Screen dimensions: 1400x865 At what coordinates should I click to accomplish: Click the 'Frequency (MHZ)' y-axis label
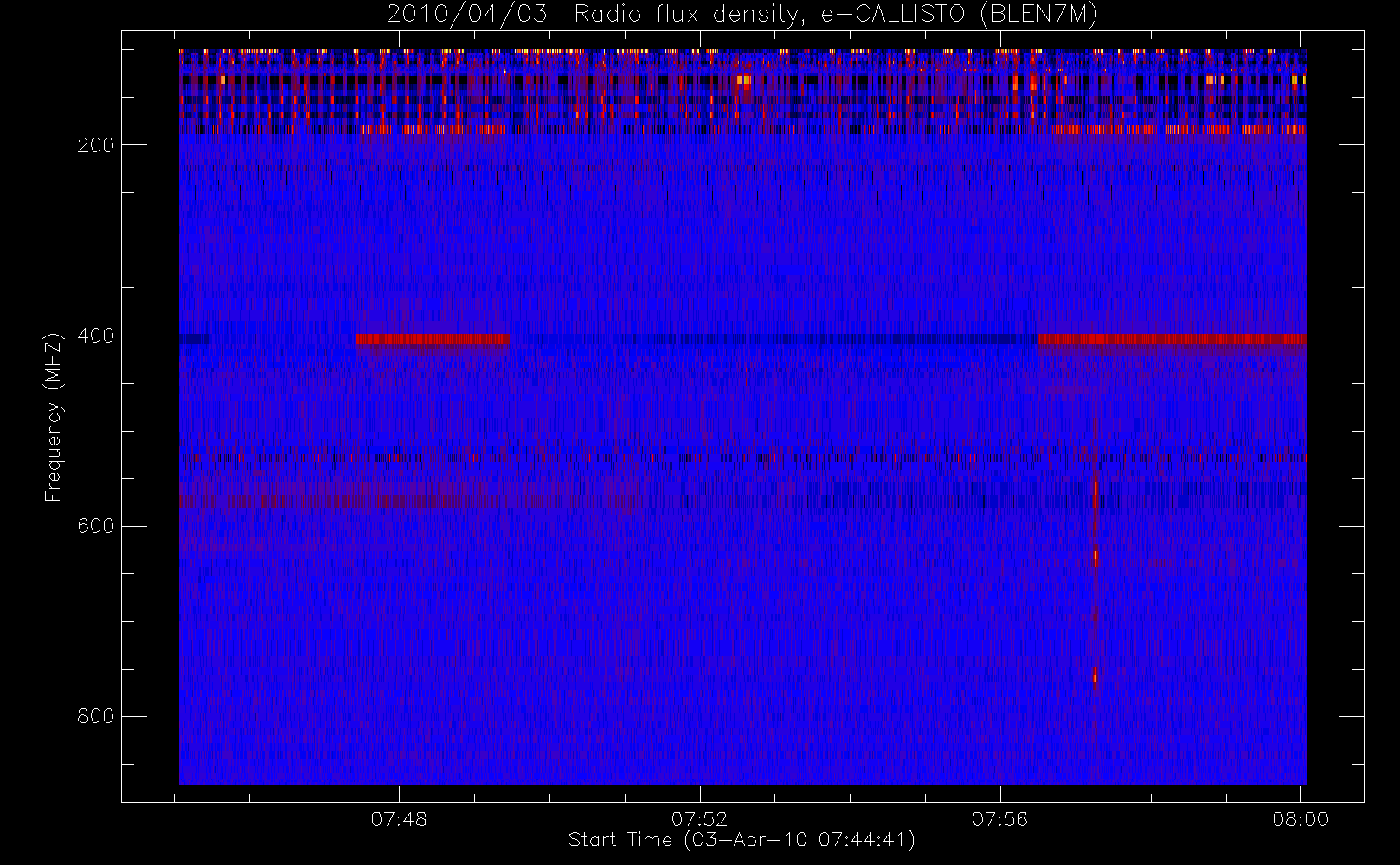pyautogui.click(x=54, y=417)
